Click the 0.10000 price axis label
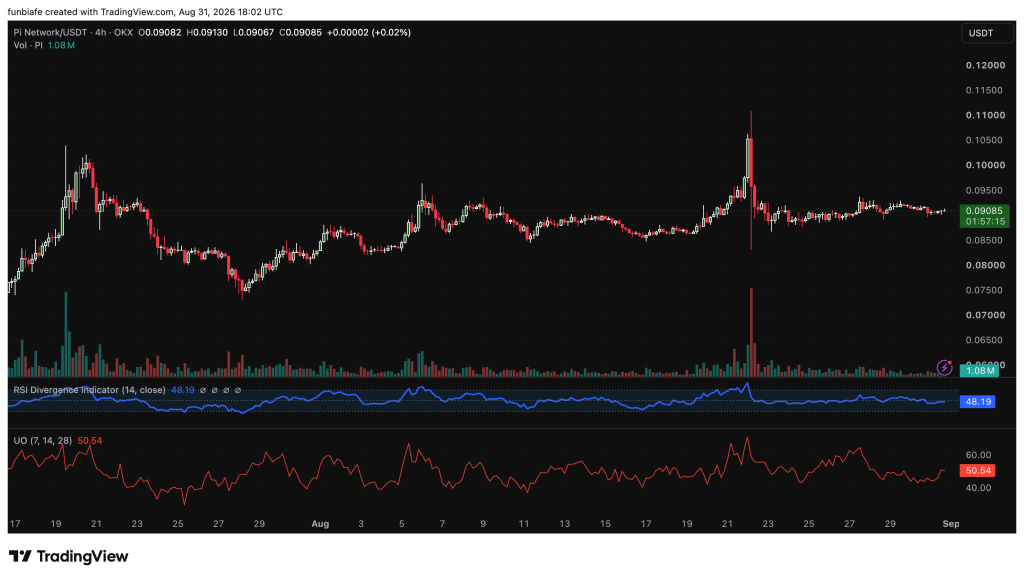The width and height of the screenshot is (1024, 579). (985, 165)
